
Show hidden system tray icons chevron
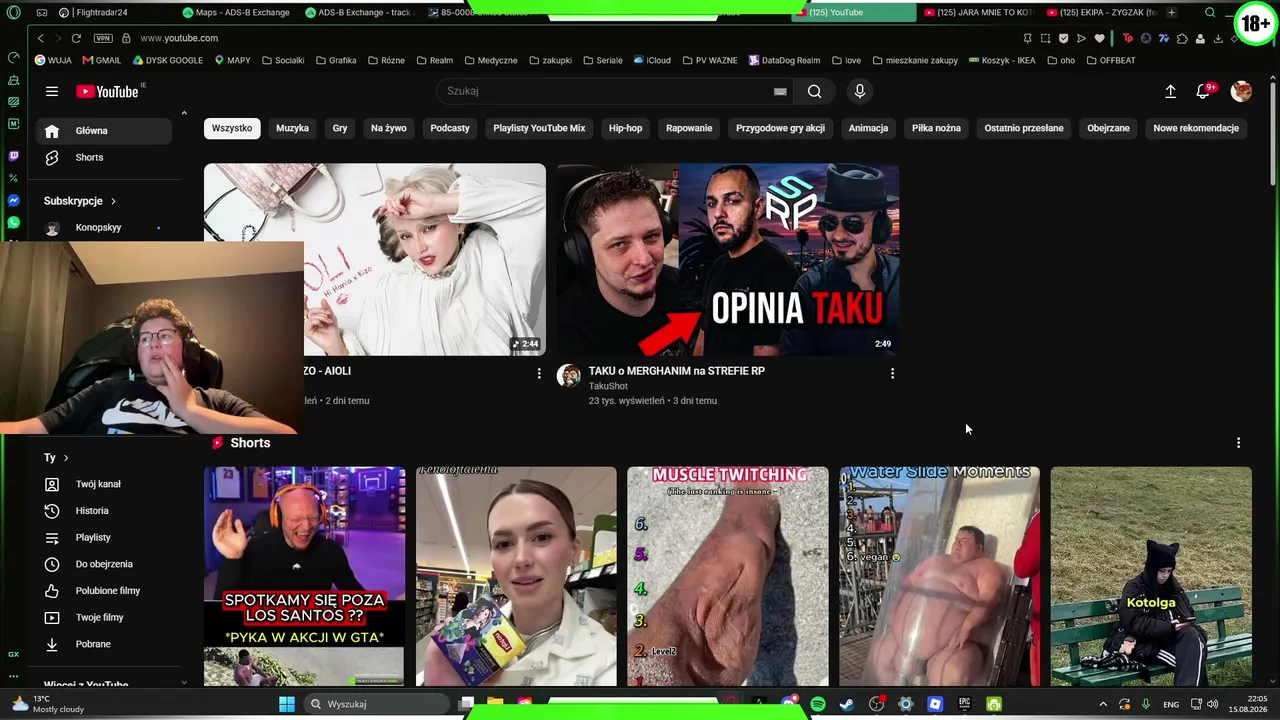pos(1103,704)
